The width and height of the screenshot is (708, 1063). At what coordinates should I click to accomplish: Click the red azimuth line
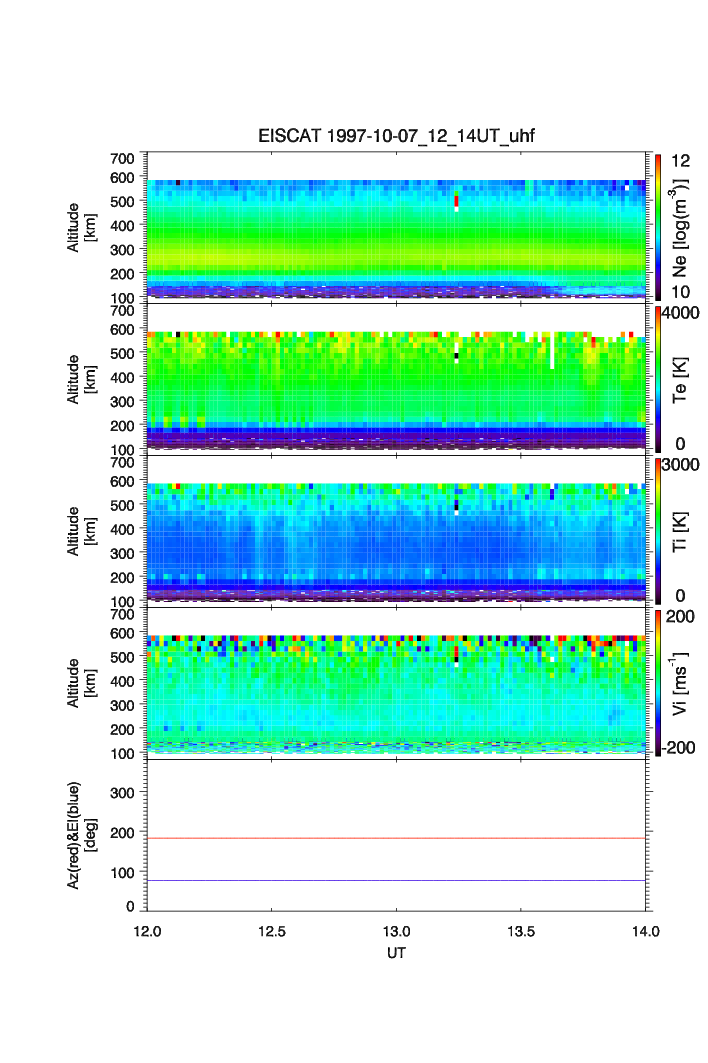tap(396, 839)
